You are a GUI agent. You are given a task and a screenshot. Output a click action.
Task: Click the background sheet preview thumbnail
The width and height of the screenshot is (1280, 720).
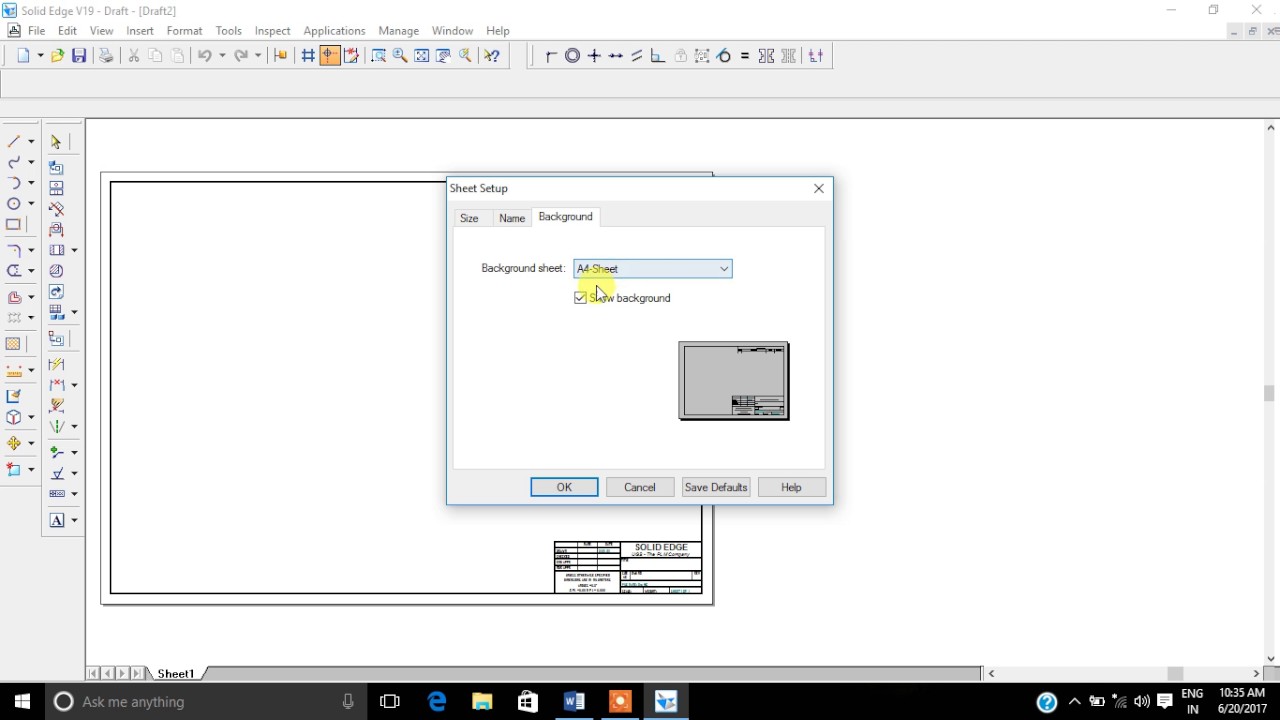734,381
